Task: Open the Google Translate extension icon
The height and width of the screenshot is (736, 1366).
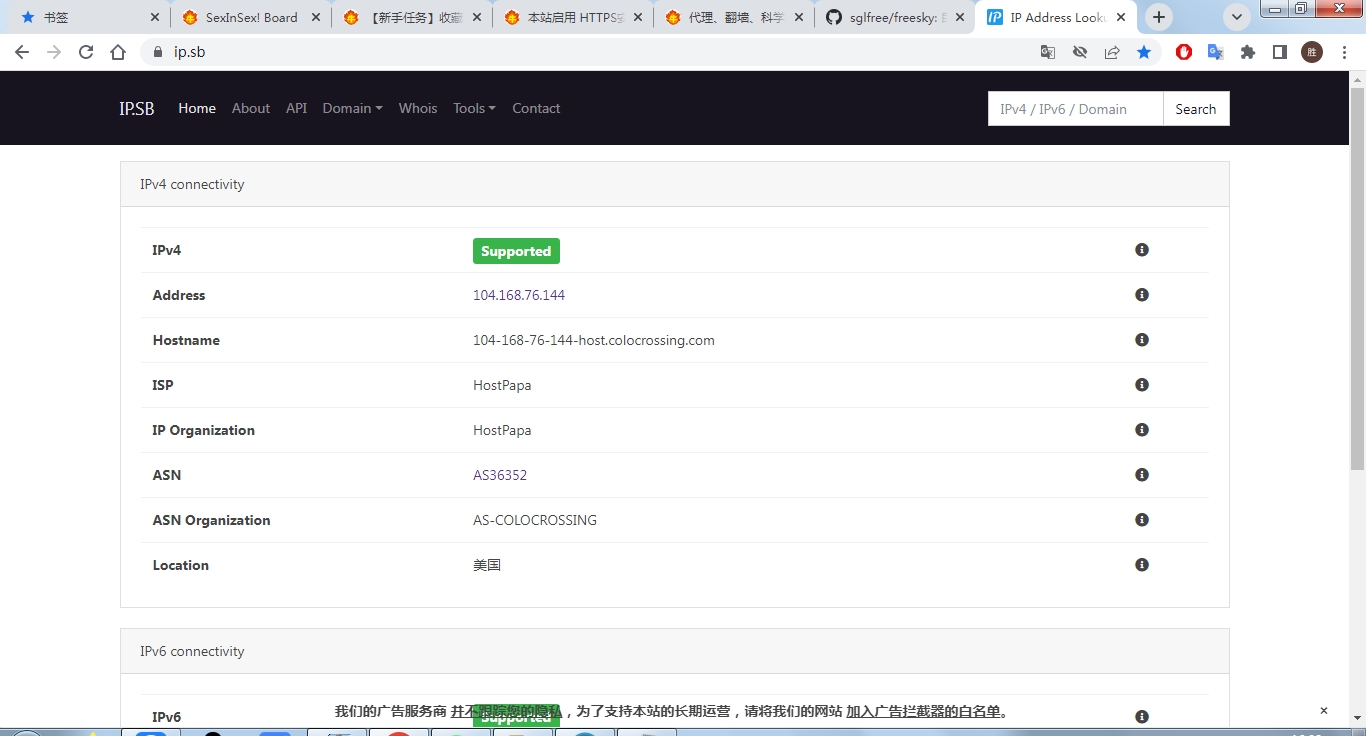Action: point(1216,52)
